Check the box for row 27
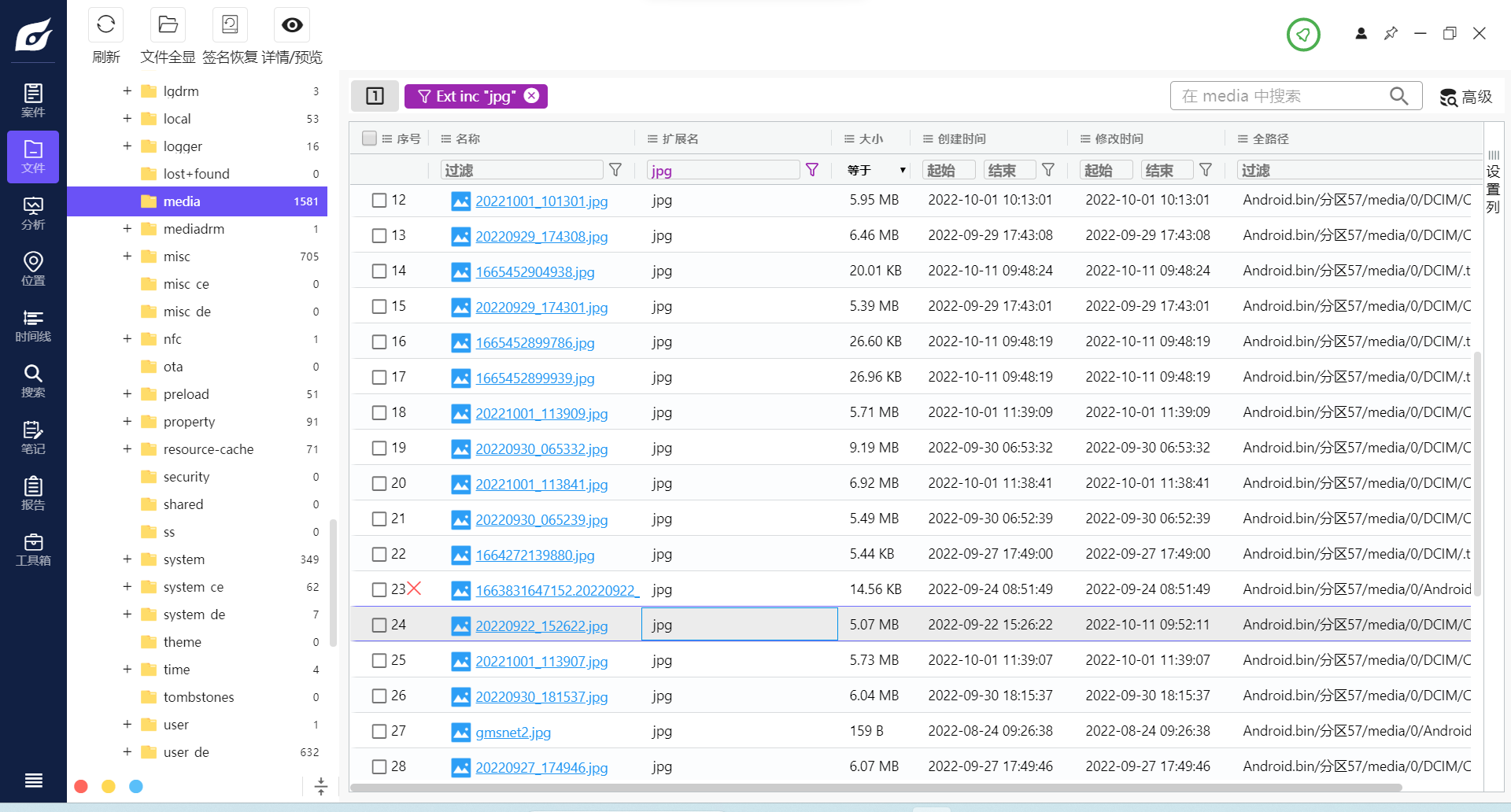 point(379,732)
